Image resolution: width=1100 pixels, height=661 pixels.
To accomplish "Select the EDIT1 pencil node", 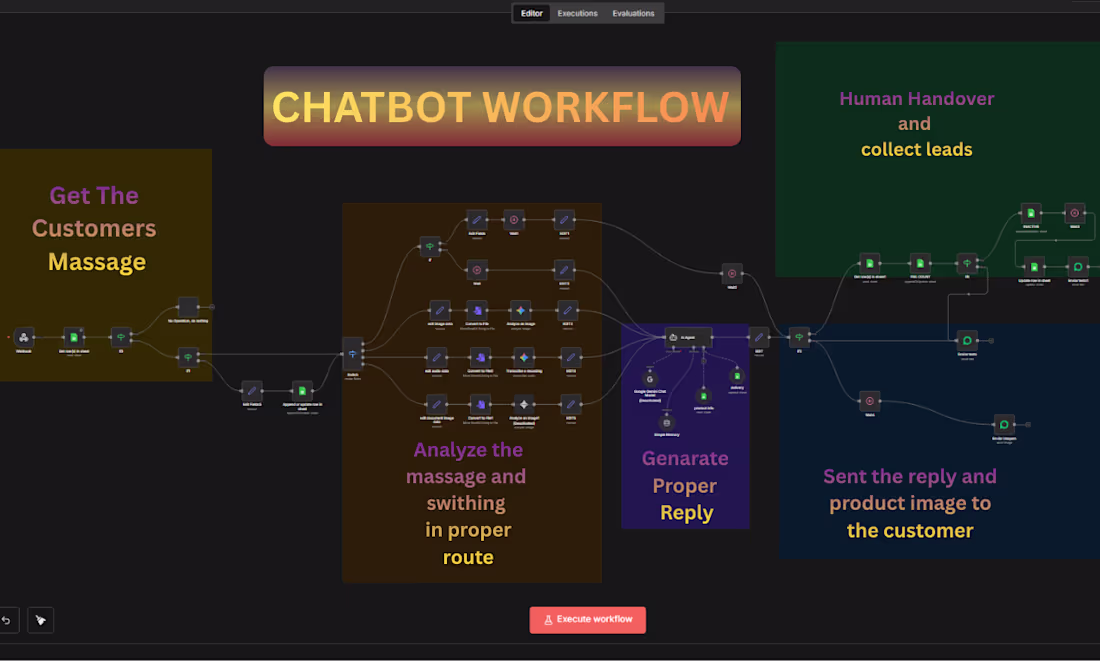I will [564, 220].
